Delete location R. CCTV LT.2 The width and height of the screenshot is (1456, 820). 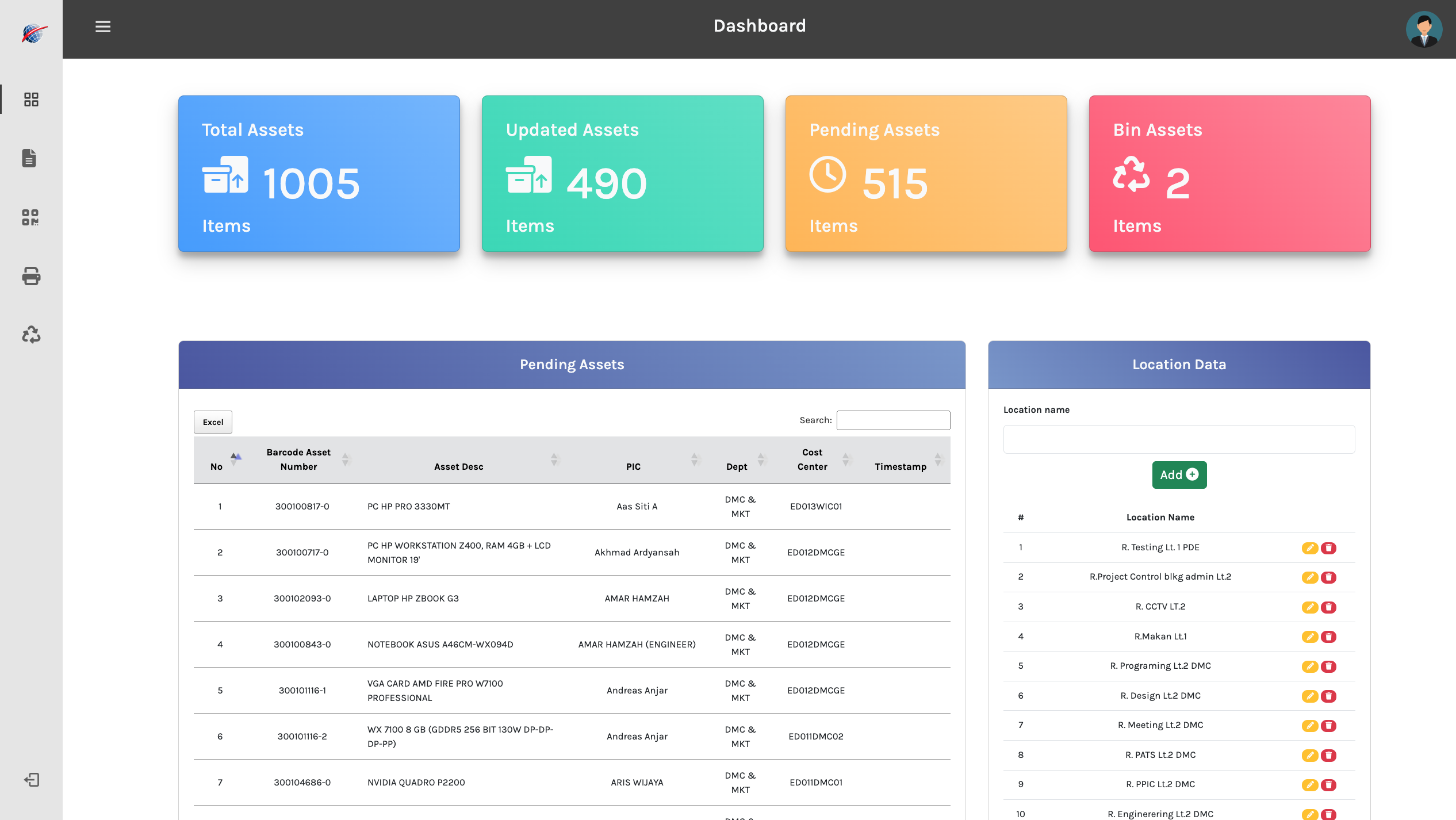(1328, 607)
